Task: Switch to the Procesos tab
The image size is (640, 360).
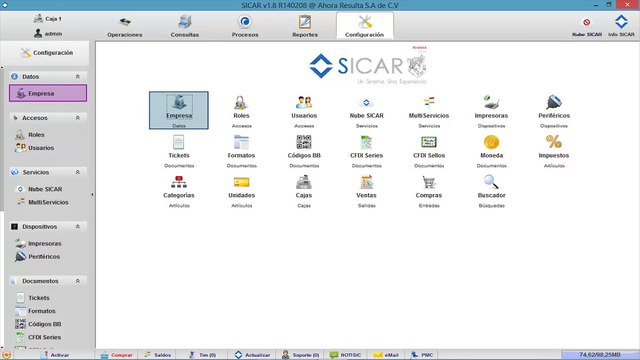Action: coord(245,26)
